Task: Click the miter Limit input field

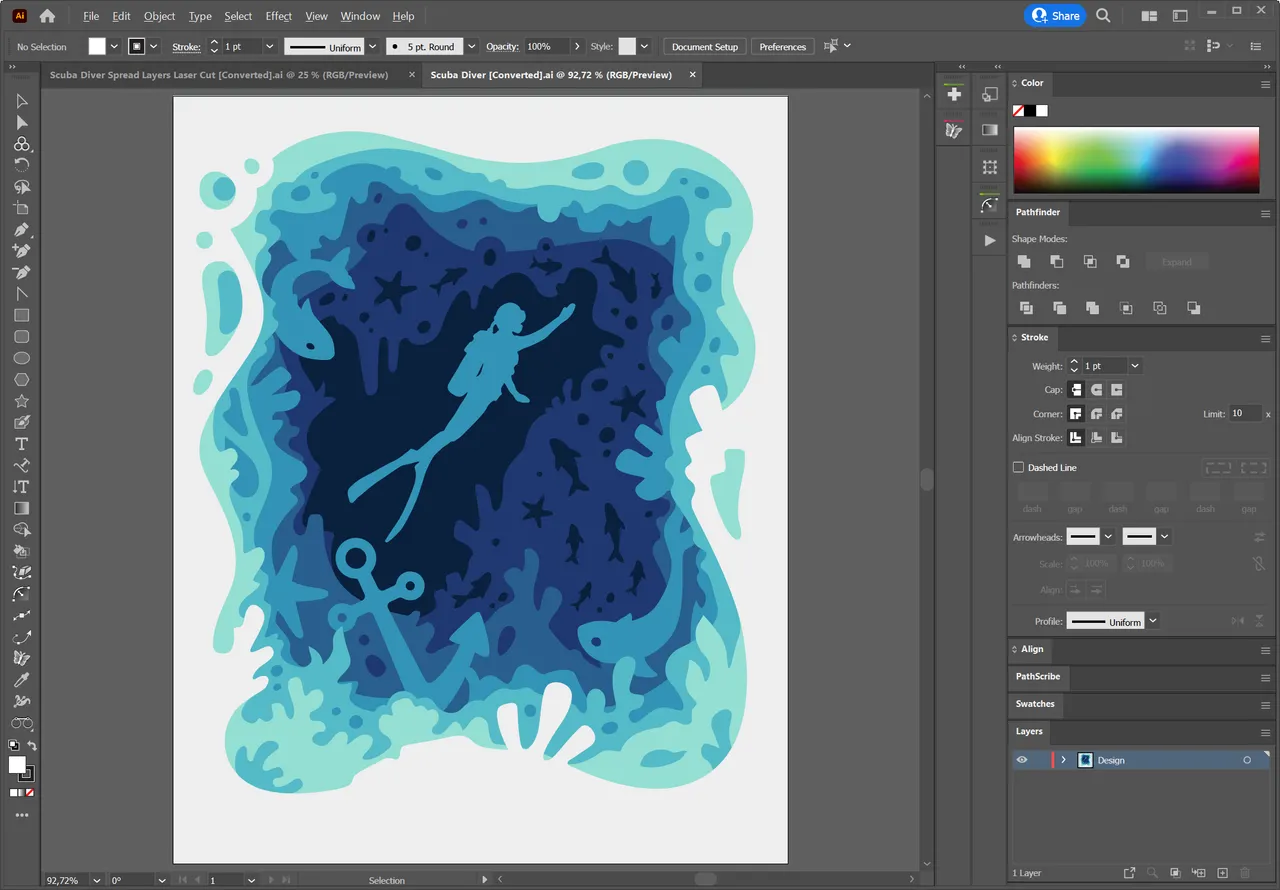Action: (x=1245, y=413)
